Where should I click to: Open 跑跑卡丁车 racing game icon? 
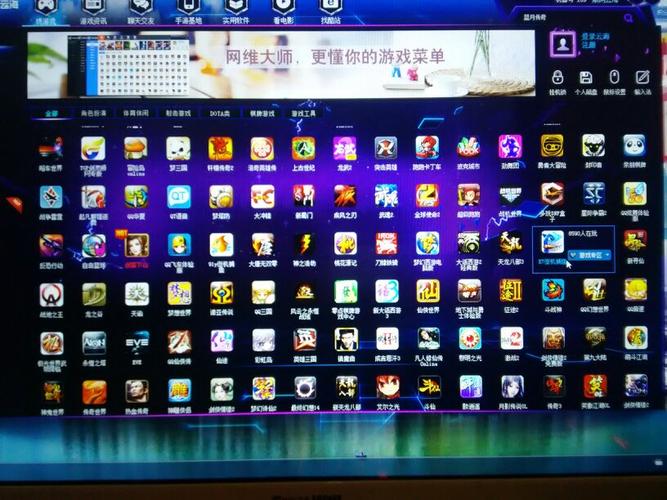[428, 148]
